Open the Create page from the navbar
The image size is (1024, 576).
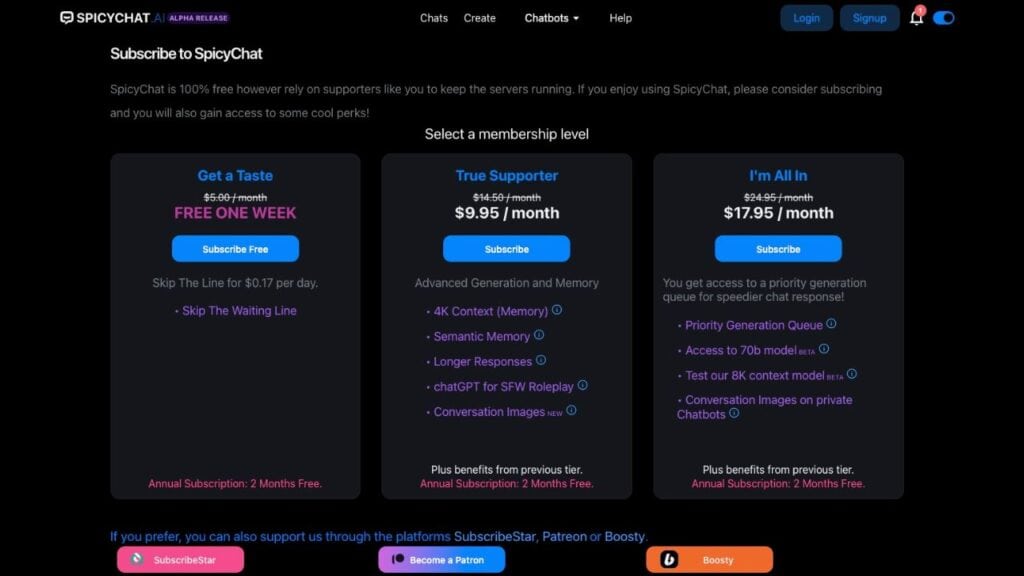(479, 18)
